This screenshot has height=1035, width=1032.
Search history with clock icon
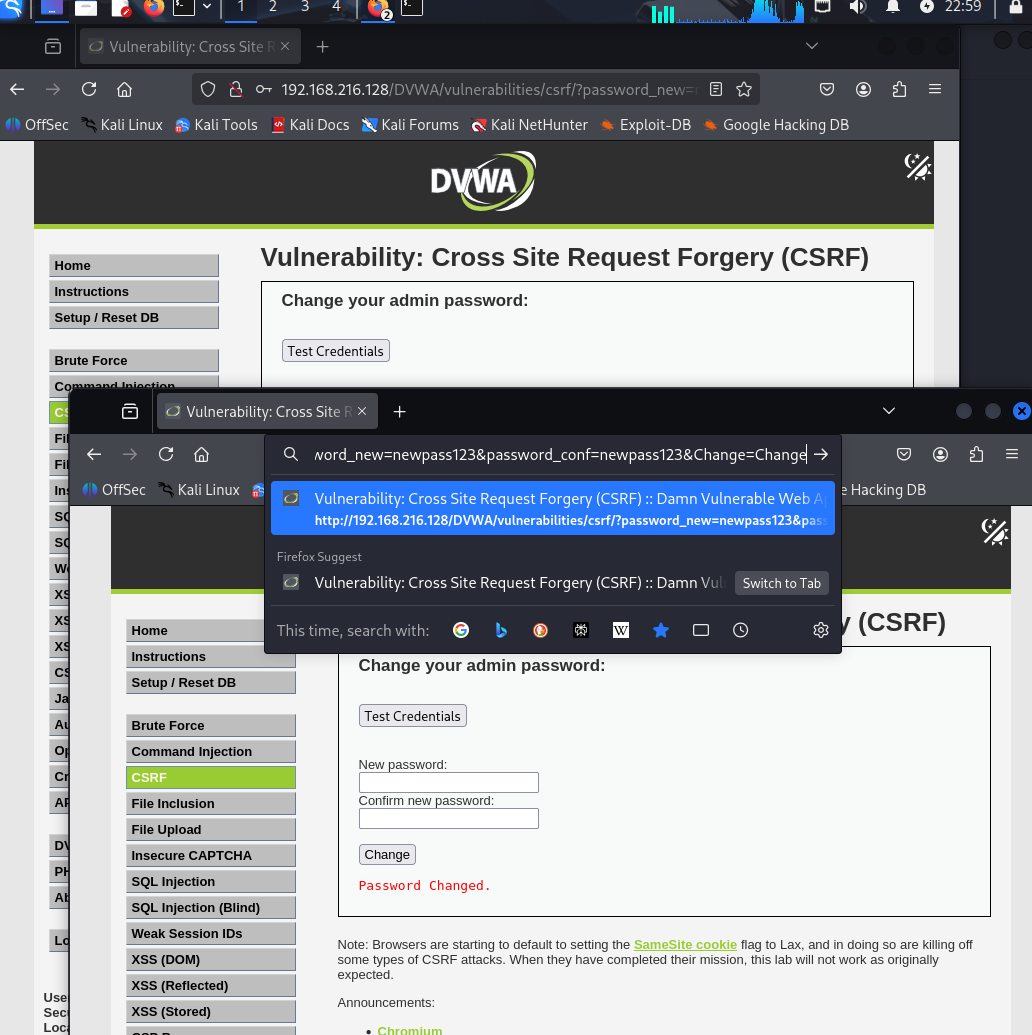[741, 630]
